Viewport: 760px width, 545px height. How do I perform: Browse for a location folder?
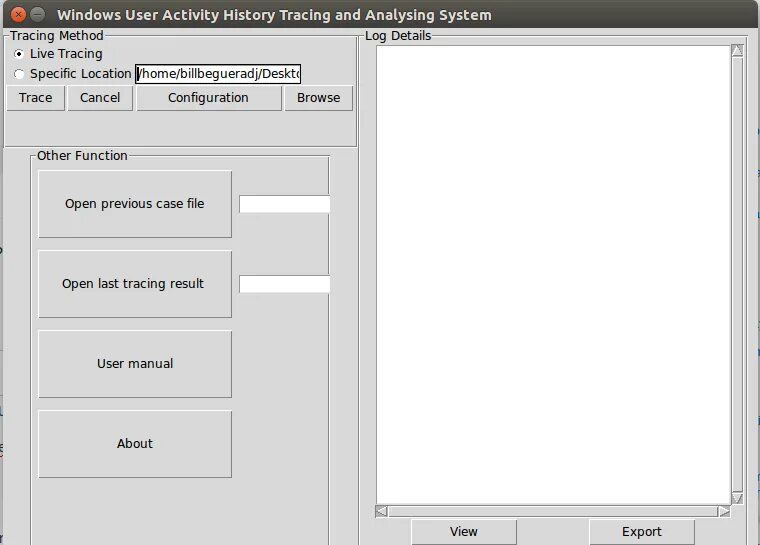coord(318,98)
